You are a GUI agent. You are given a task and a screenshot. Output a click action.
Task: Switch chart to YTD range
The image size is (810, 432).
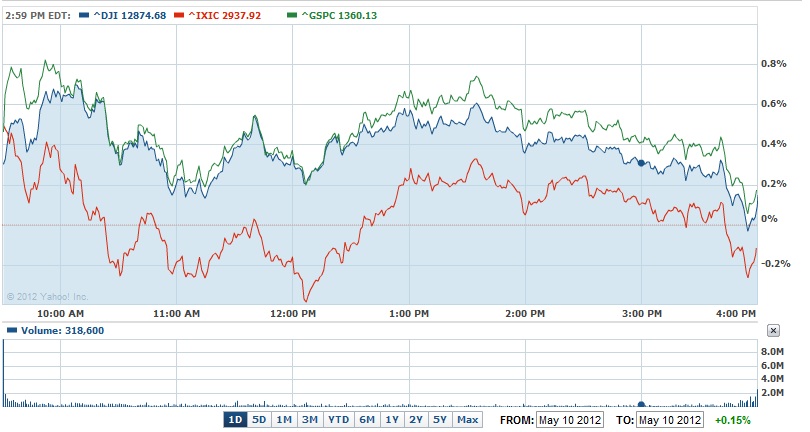click(x=338, y=419)
